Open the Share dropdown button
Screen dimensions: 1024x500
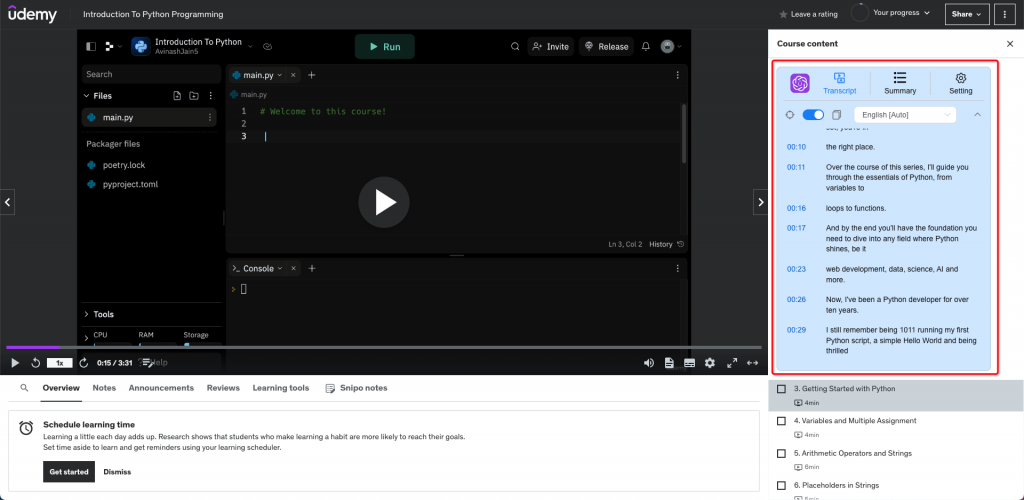[967, 14]
